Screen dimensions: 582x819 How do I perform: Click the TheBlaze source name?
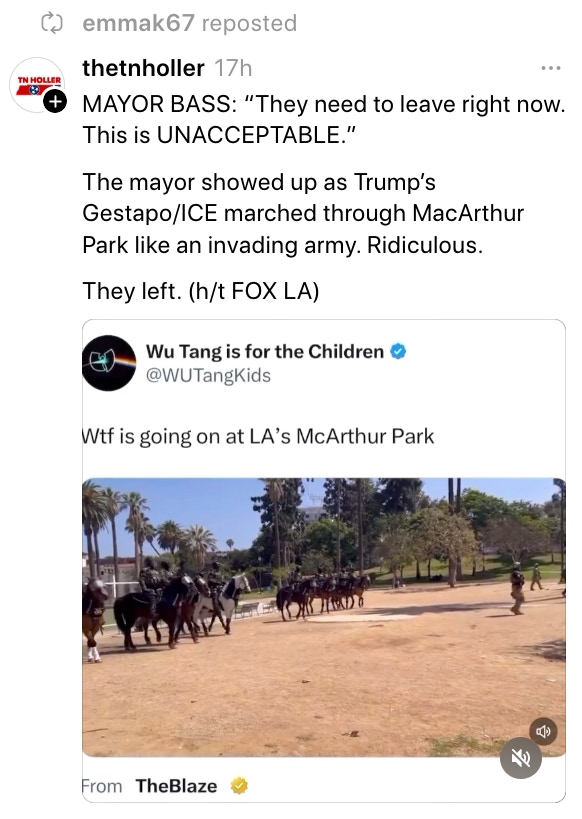coord(176,786)
